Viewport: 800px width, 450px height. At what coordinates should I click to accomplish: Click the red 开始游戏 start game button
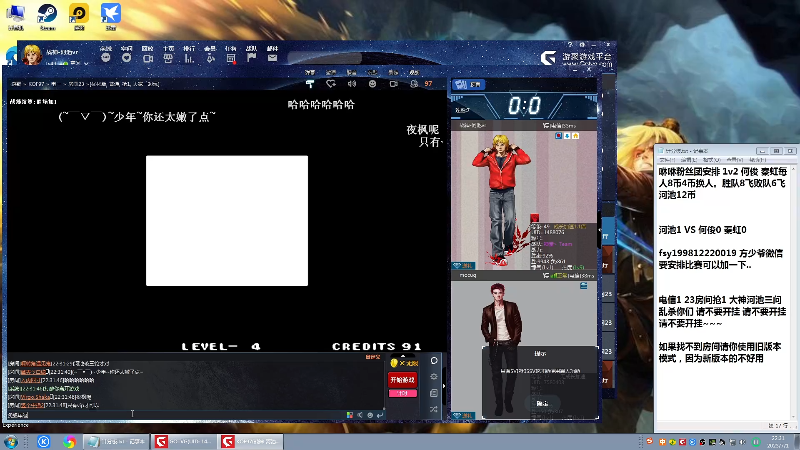tap(403, 380)
